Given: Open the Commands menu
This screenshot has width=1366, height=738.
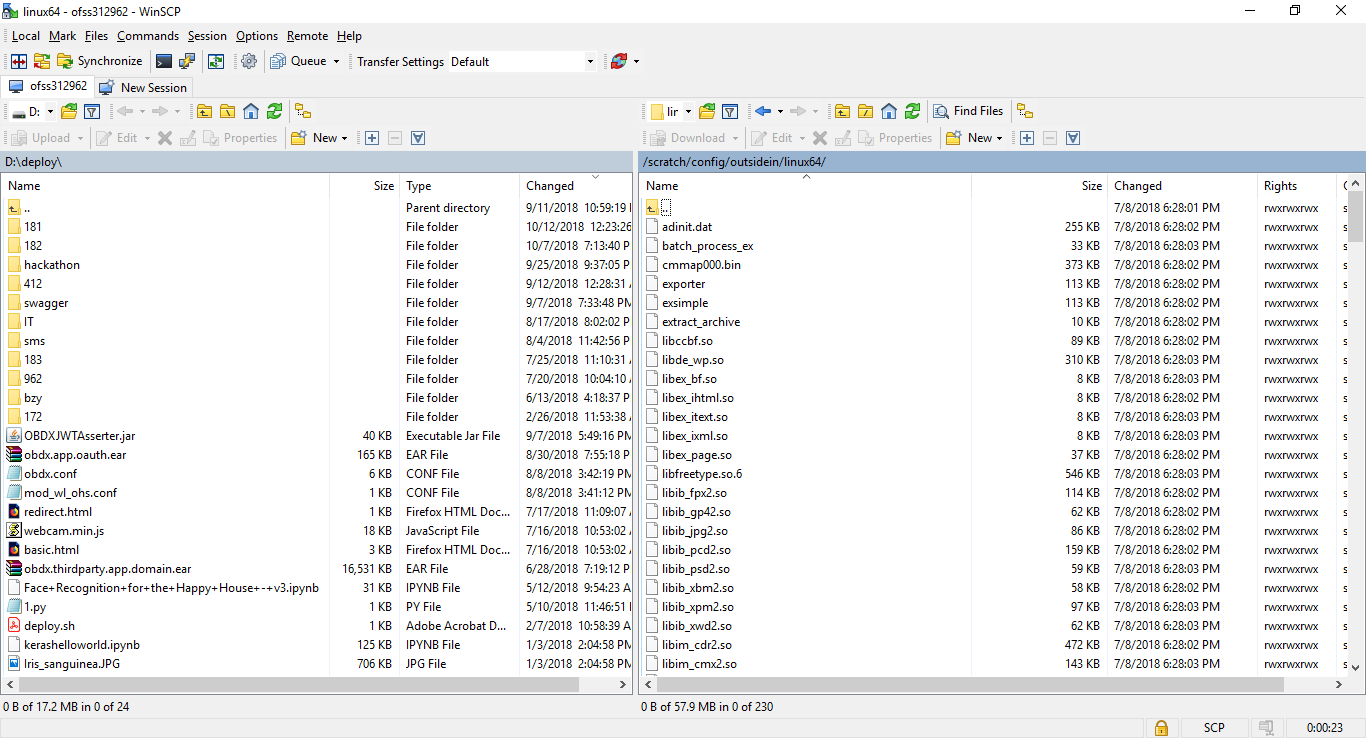Looking at the screenshot, I should [148, 36].
